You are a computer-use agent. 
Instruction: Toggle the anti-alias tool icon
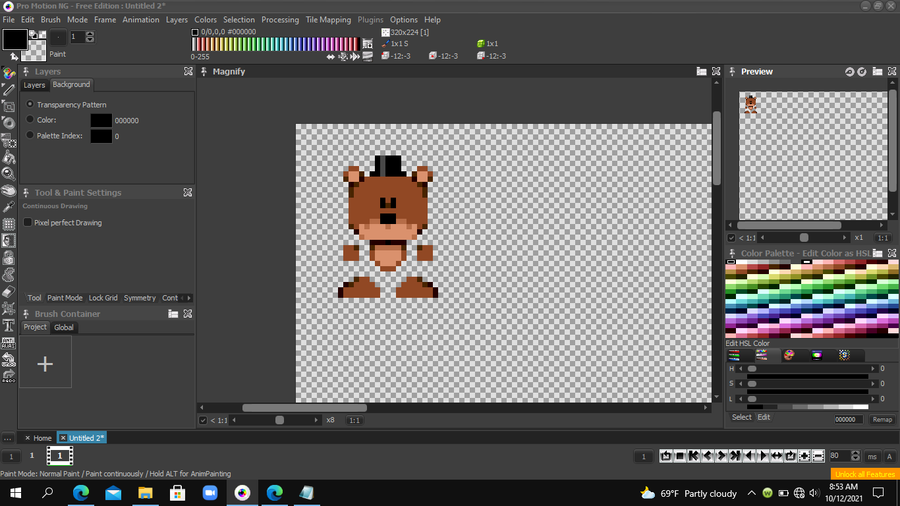point(9,343)
